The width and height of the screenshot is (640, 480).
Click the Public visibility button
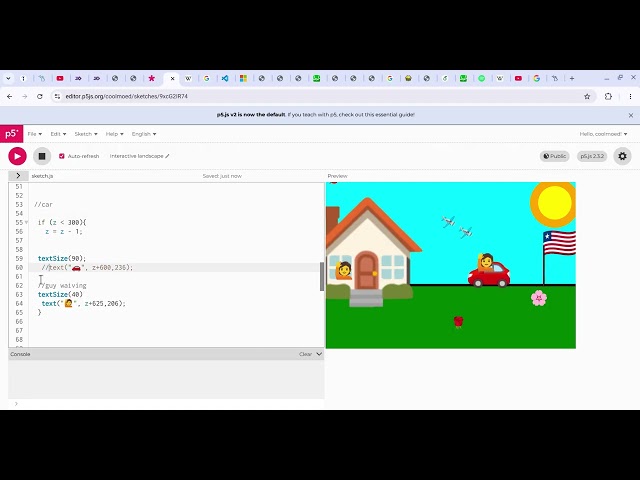pos(554,156)
